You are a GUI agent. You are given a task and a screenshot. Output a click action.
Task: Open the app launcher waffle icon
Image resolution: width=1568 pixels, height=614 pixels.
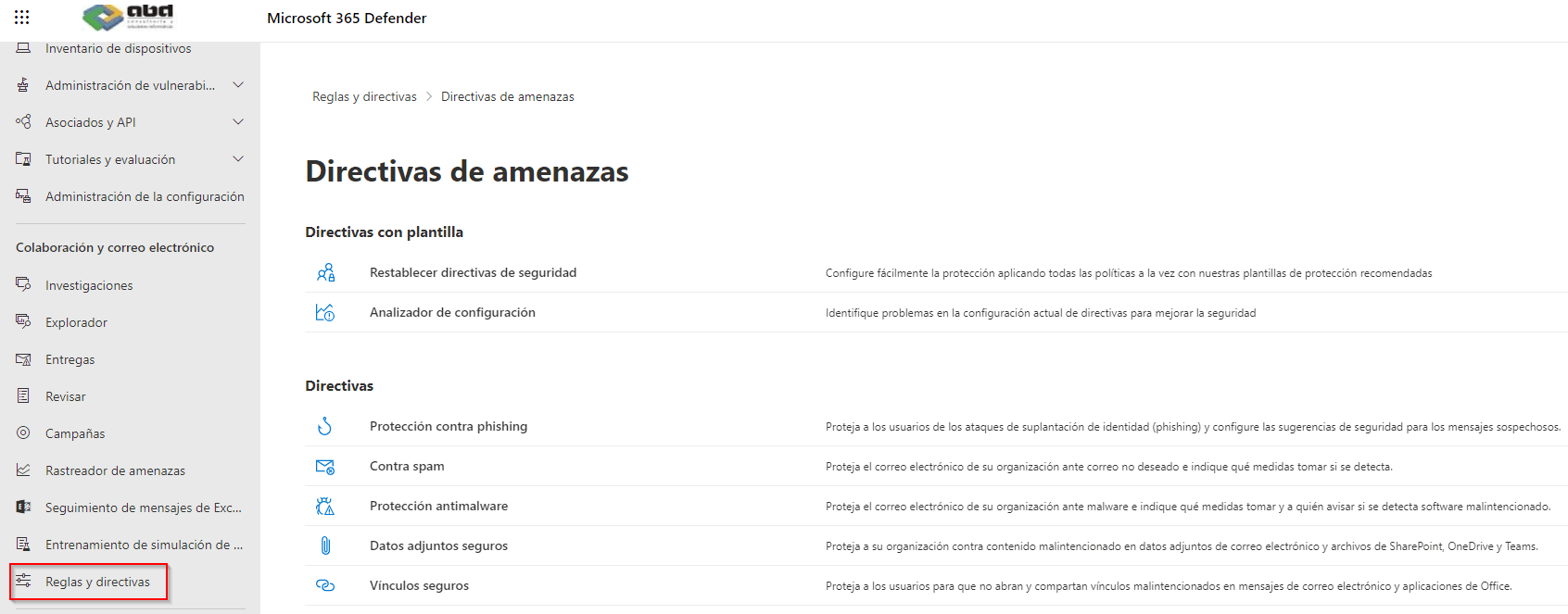[x=22, y=18]
